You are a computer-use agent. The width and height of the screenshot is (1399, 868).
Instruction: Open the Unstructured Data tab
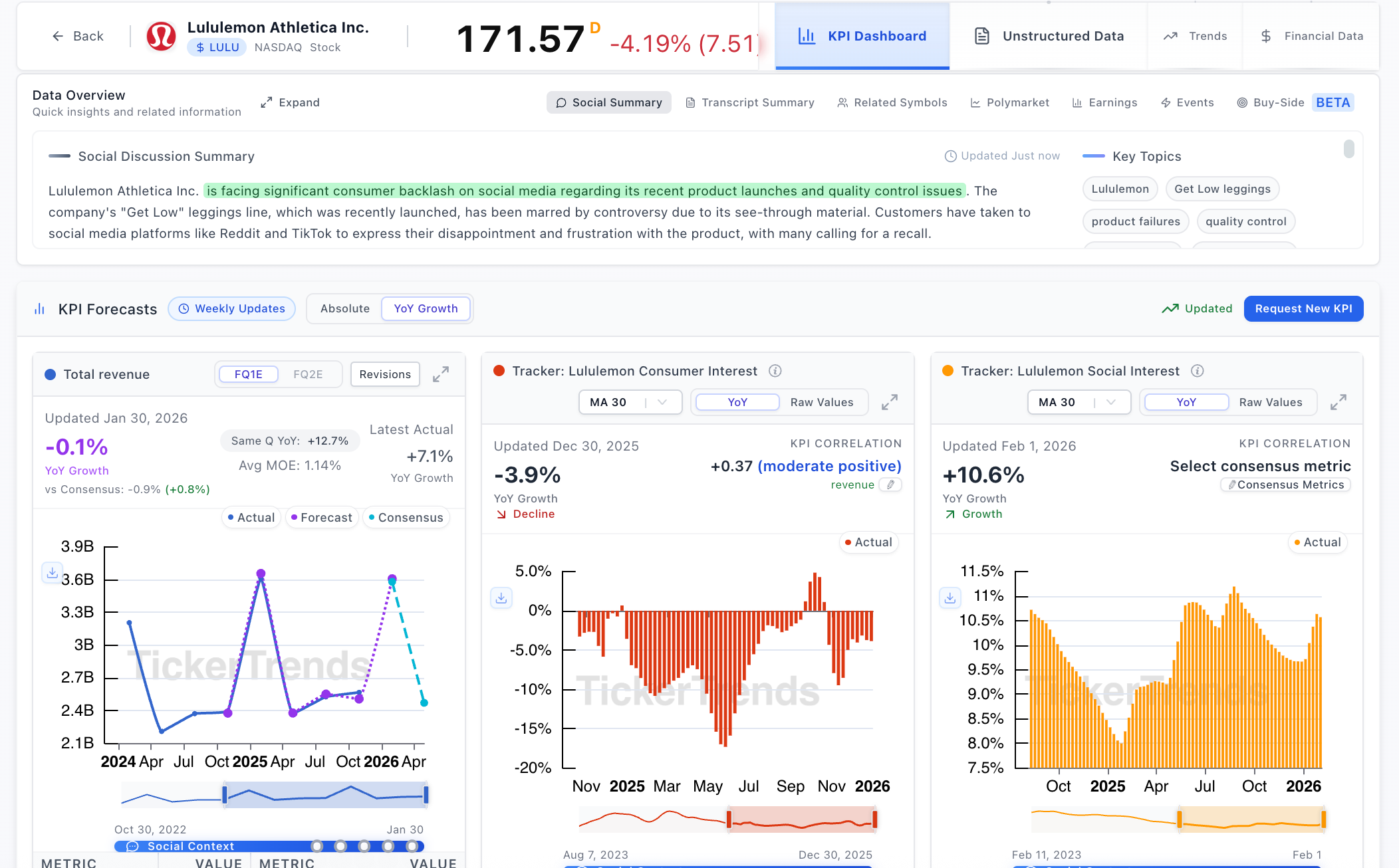(1049, 36)
